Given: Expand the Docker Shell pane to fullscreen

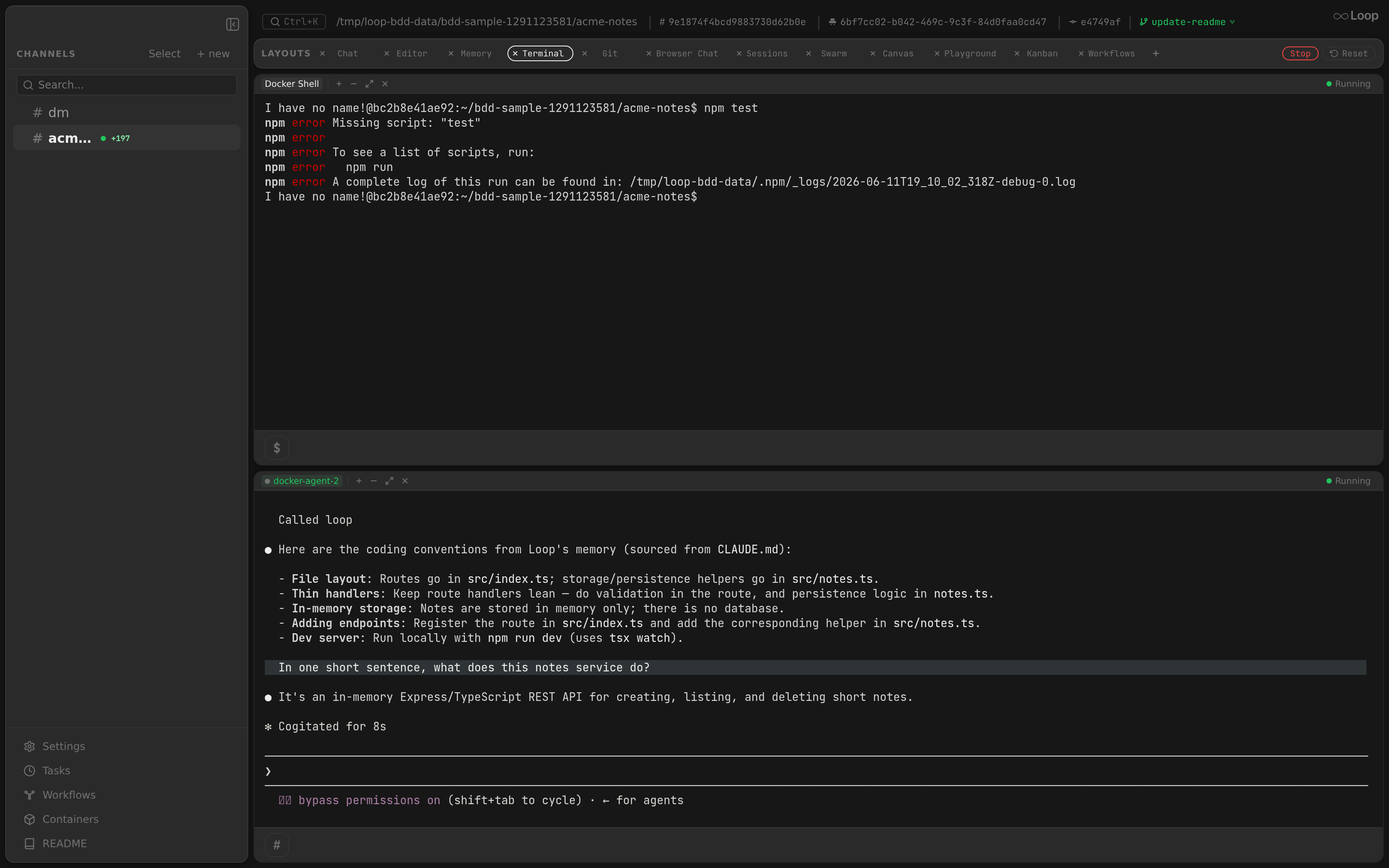Looking at the screenshot, I should [369, 84].
